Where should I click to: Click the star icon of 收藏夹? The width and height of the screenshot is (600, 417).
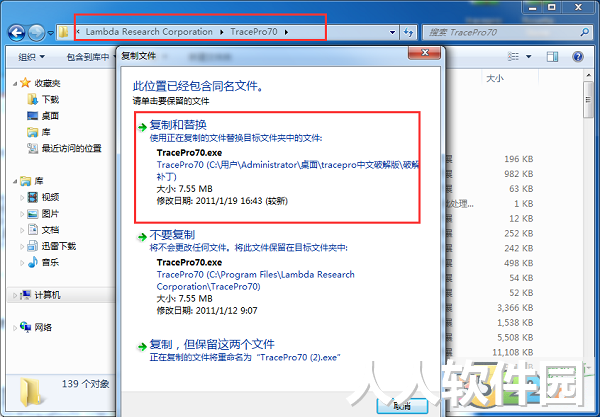[x=25, y=82]
